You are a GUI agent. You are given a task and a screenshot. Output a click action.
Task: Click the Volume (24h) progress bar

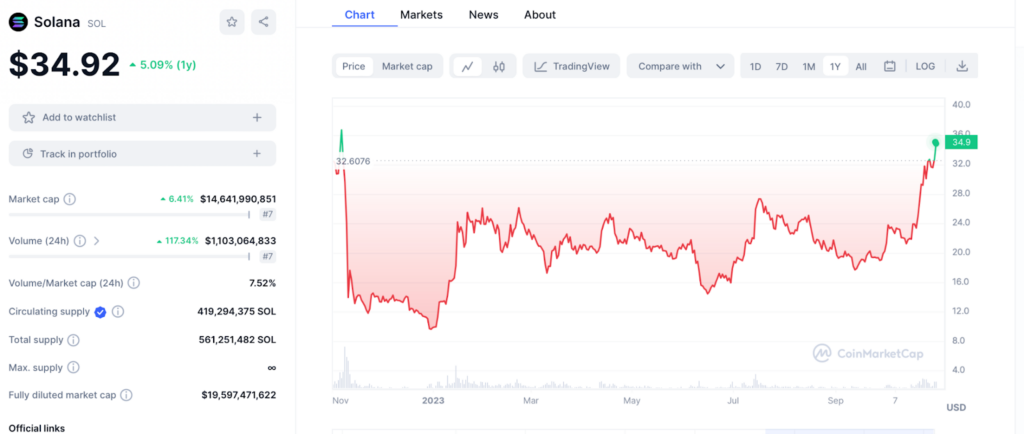click(129, 256)
